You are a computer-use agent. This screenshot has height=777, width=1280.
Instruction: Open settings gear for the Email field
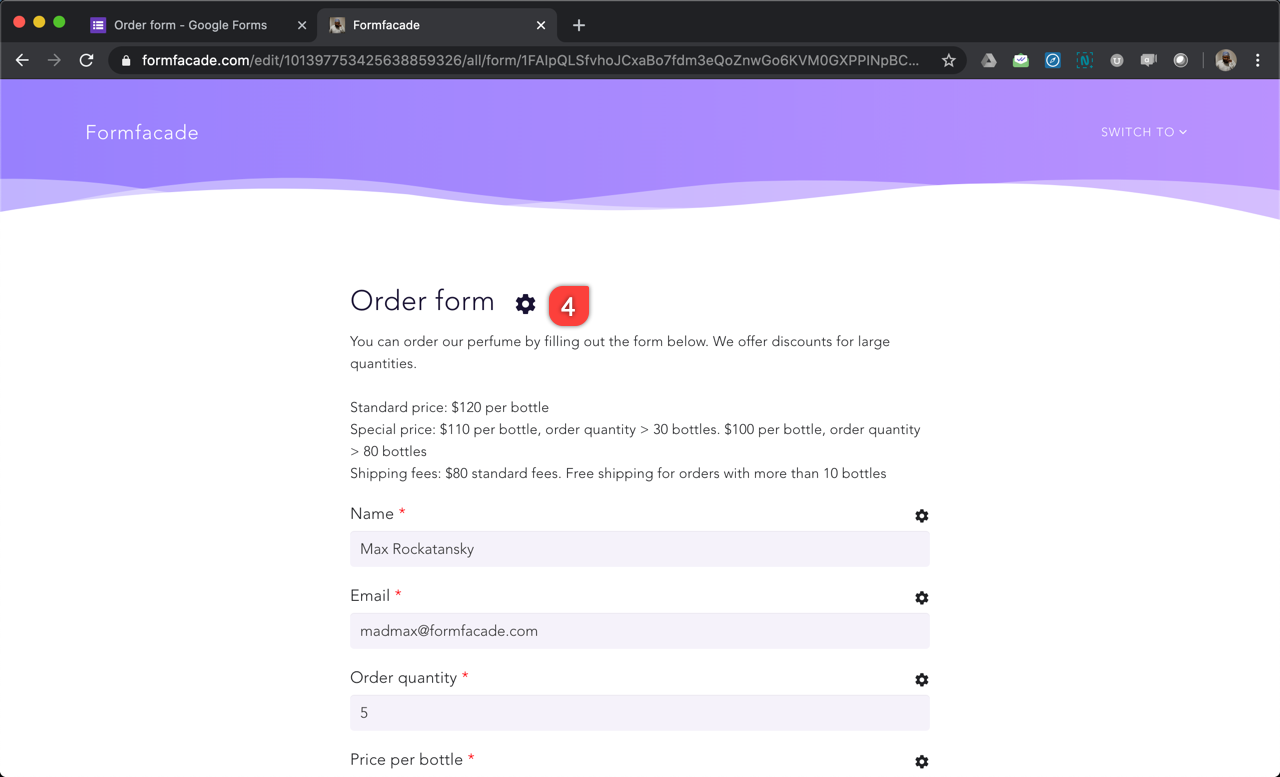921,598
